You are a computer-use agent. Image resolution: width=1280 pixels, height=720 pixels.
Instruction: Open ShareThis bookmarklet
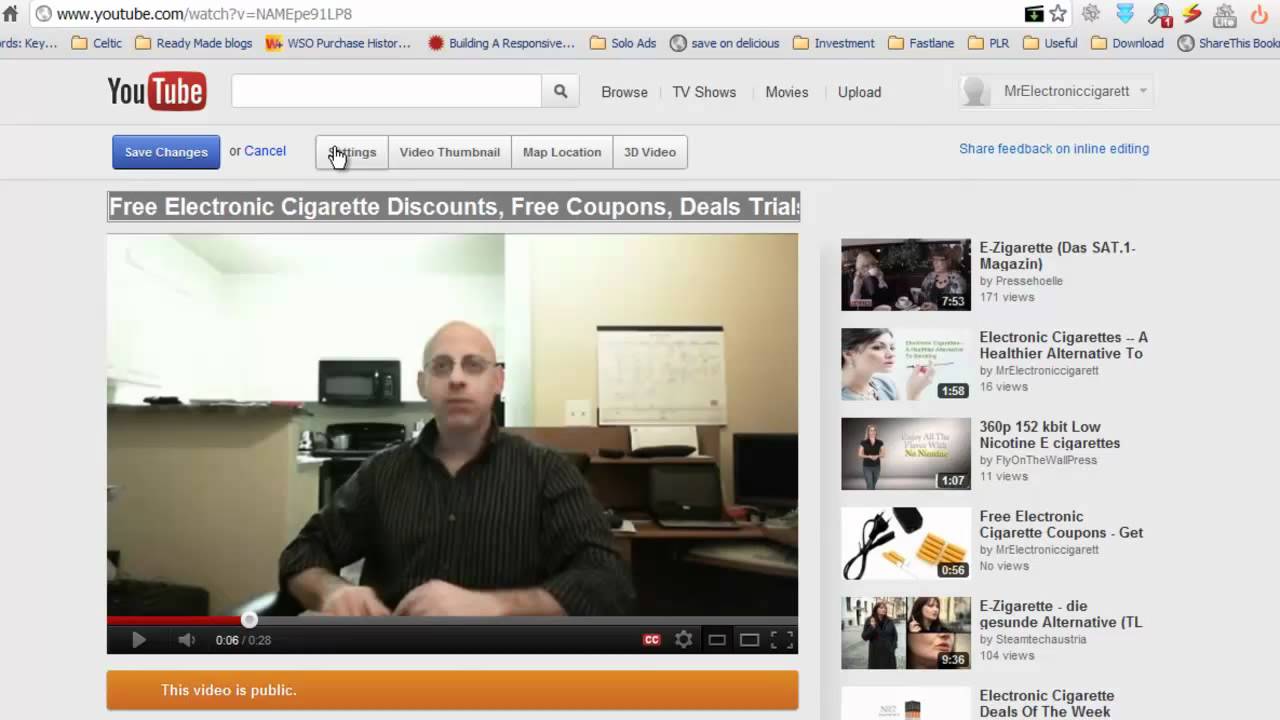click(1229, 43)
